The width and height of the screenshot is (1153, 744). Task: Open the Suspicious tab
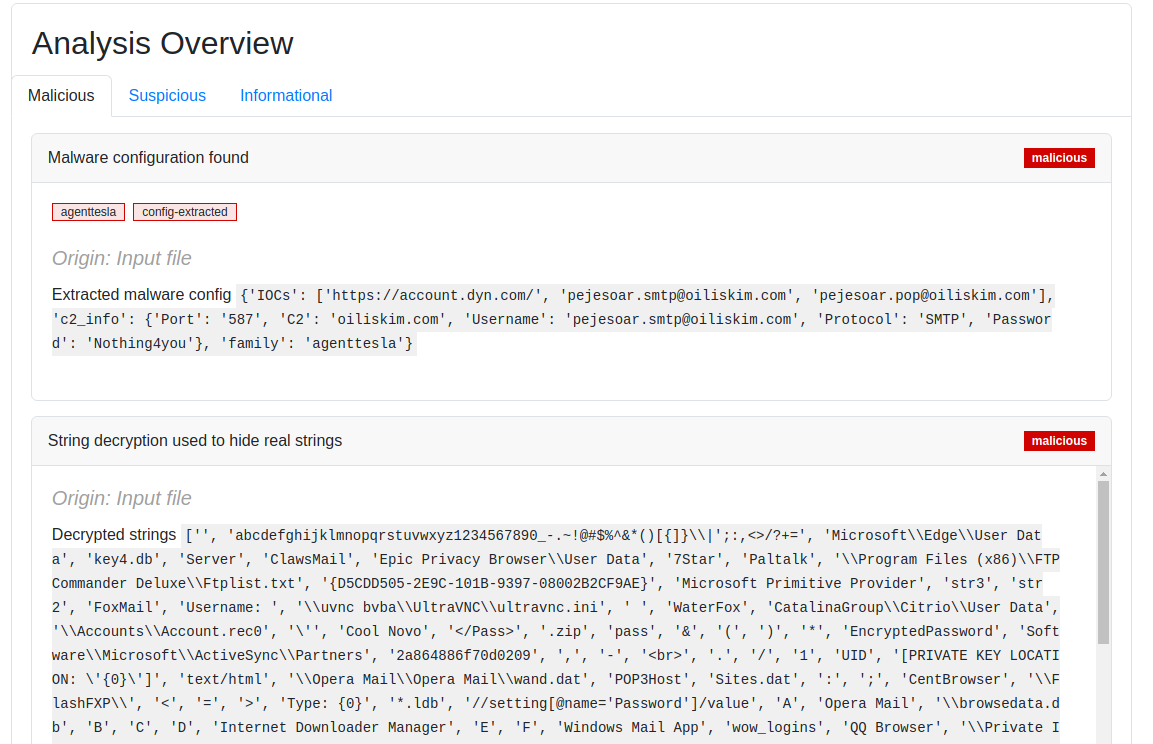tap(167, 96)
